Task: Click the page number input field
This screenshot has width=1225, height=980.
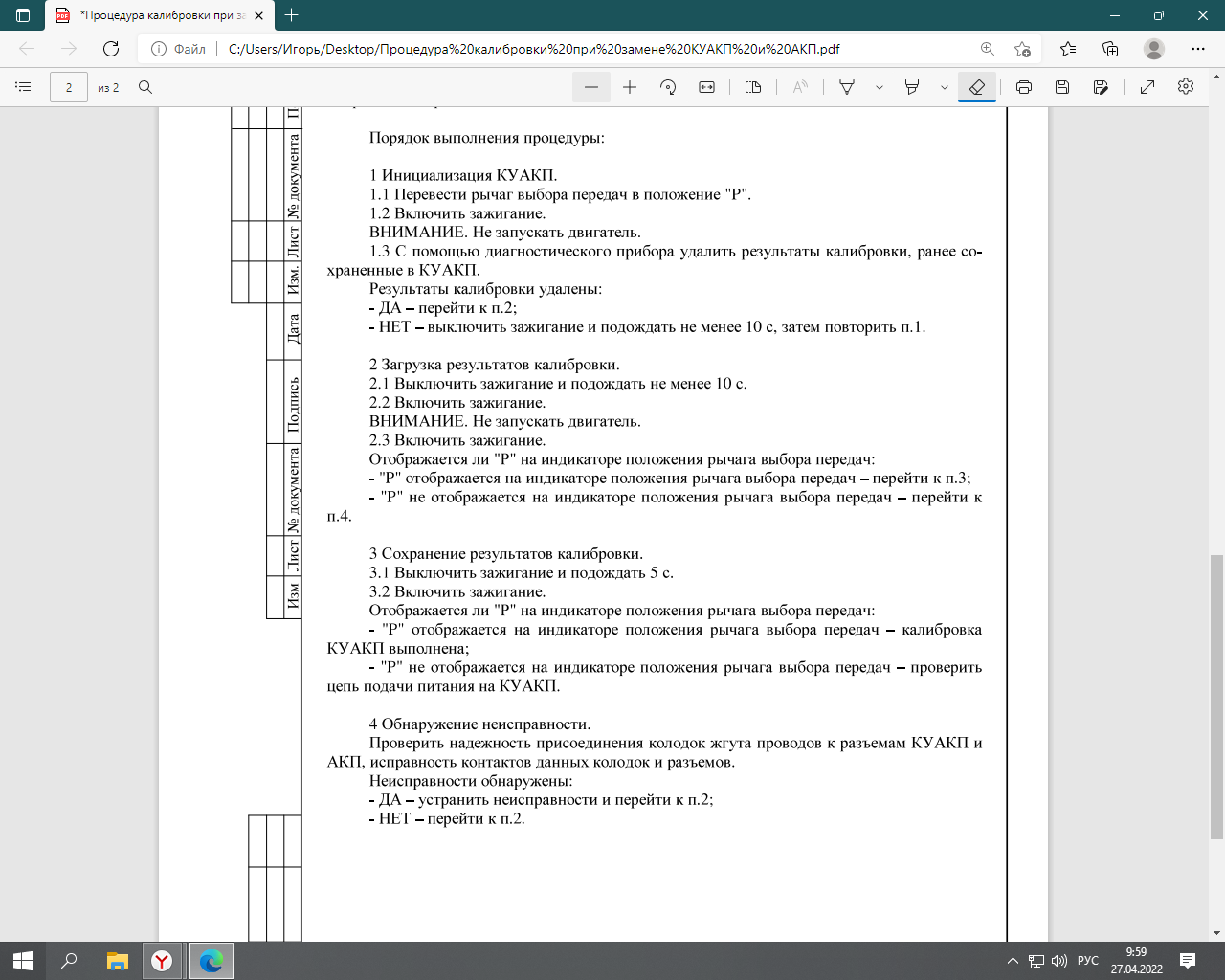Action: [x=69, y=87]
